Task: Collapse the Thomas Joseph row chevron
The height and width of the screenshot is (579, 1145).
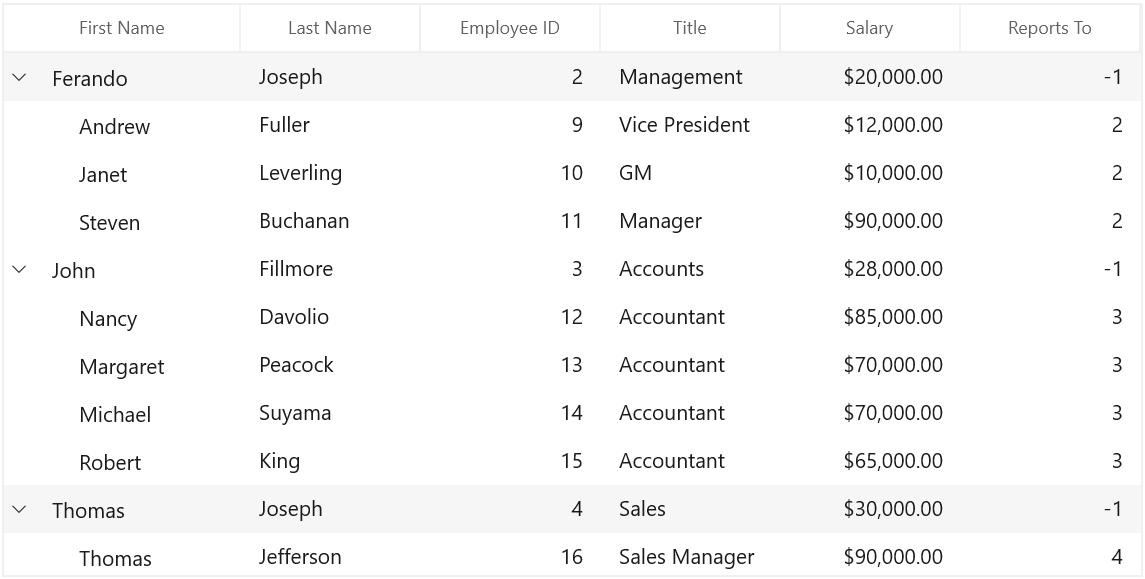Action: tap(20, 509)
